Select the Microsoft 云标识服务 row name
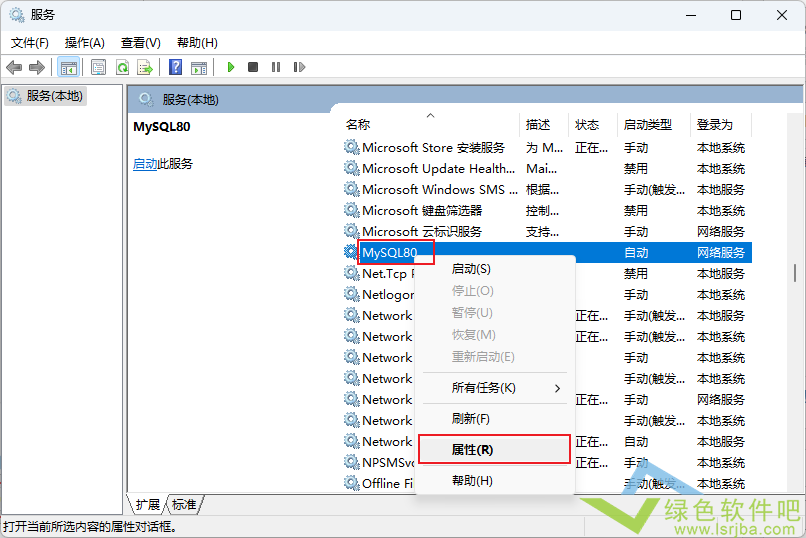 422,231
